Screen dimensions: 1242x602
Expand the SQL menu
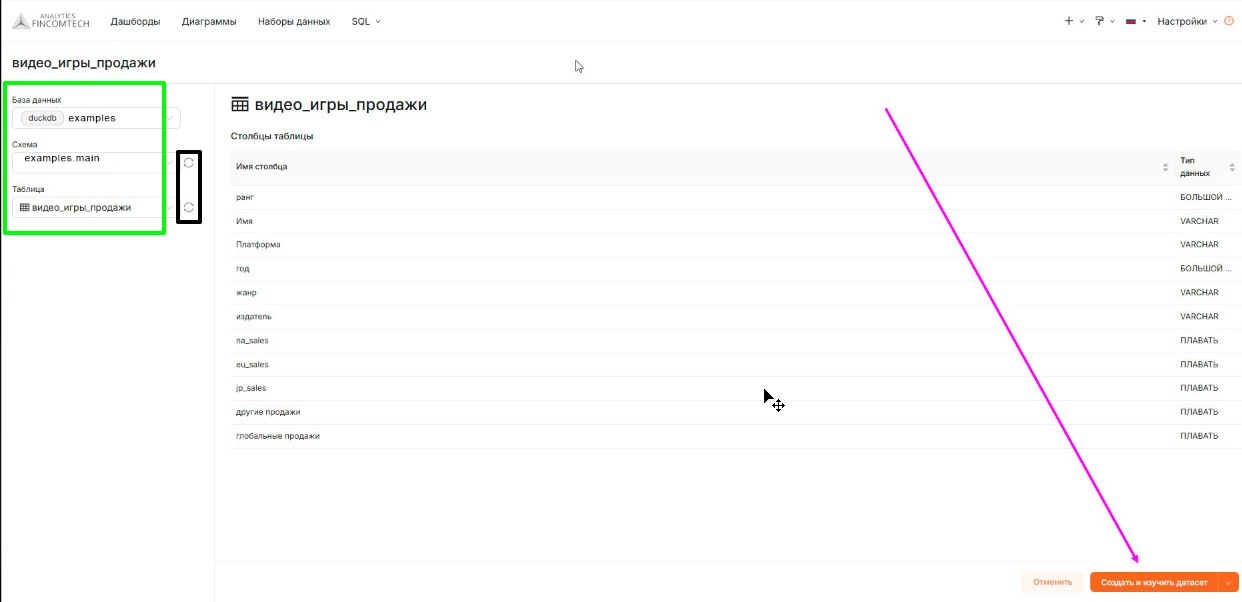[366, 21]
